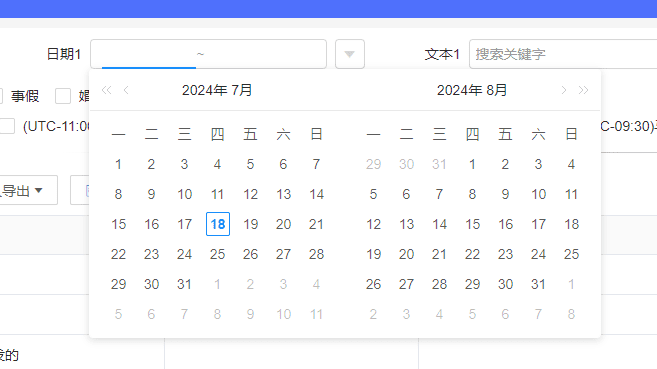The height and width of the screenshot is (369, 657).
Task: Click the 2024年 8月 month header
Action: click(x=472, y=90)
